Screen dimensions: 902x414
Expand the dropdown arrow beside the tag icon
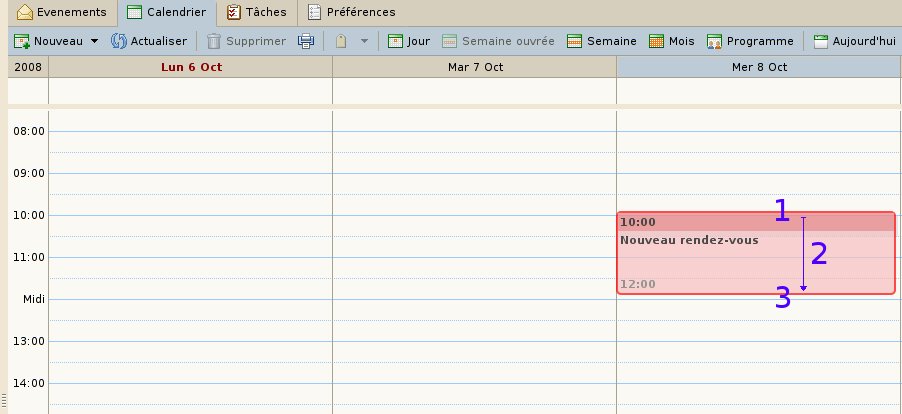coord(364,42)
